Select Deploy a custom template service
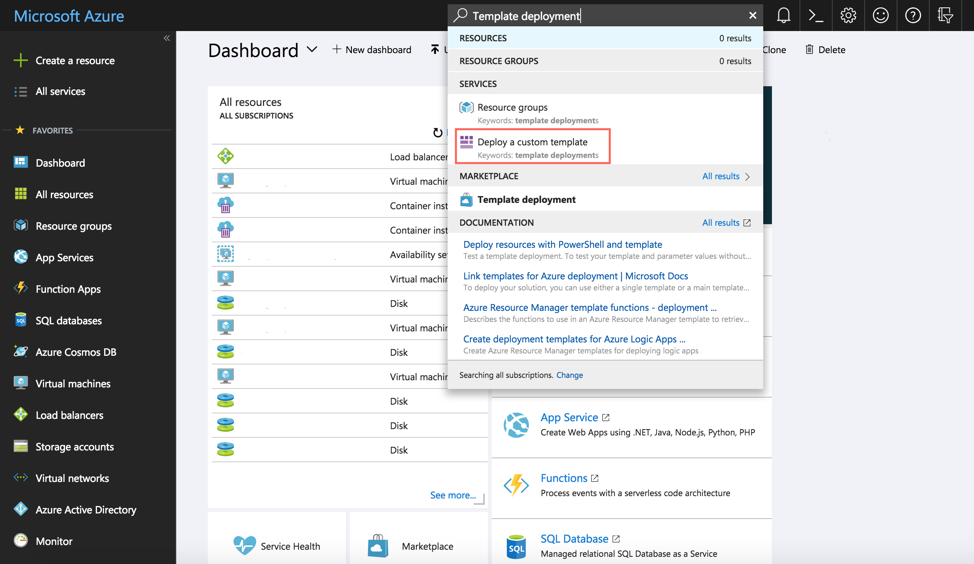The width and height of the screenshot is (974, 564). tap(532, 142)
